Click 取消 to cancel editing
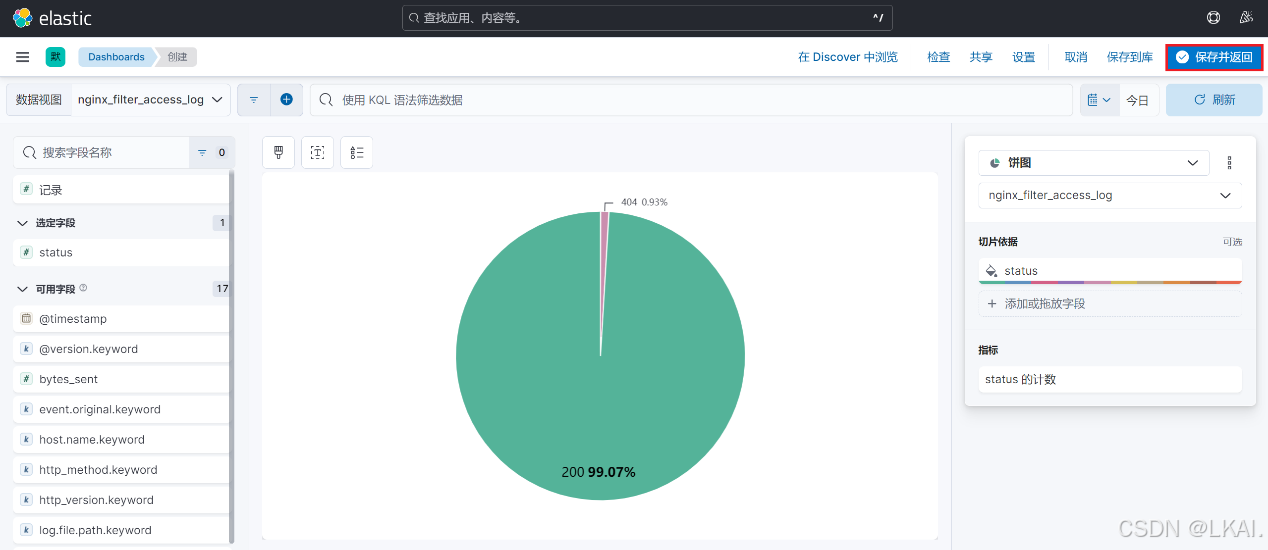Screen dimensions: 1268x550 click(1076, 57)
